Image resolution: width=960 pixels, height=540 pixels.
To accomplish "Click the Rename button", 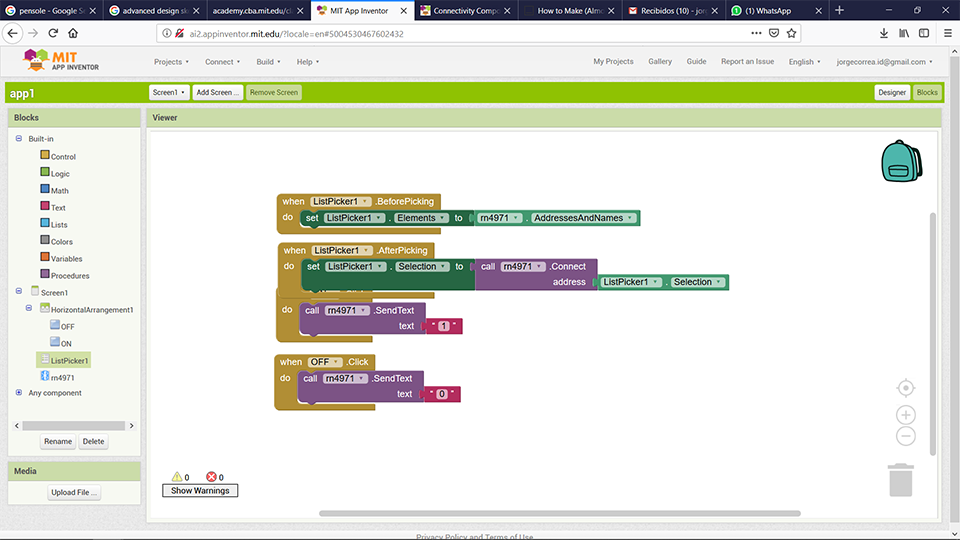I will point(58,441).
